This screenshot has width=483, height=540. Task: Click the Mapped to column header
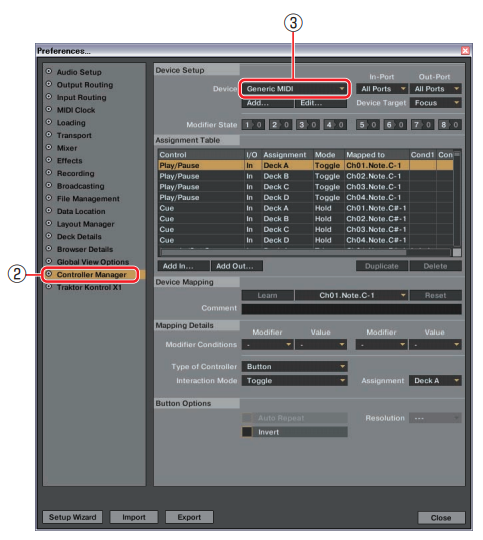pyautogui.click(x=377, y=155)
